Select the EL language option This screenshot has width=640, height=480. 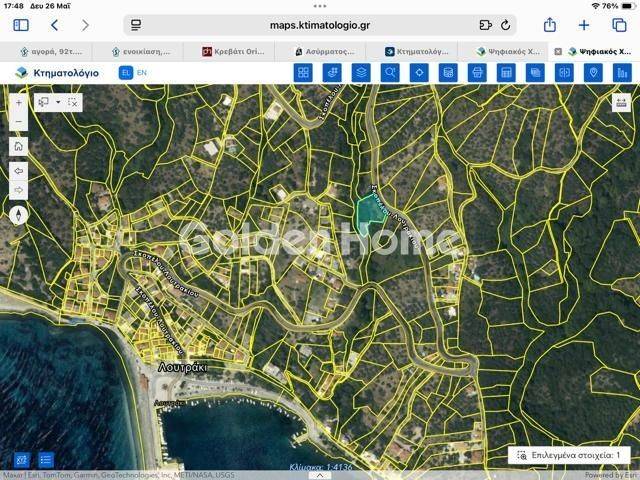[x=125, y=72]
